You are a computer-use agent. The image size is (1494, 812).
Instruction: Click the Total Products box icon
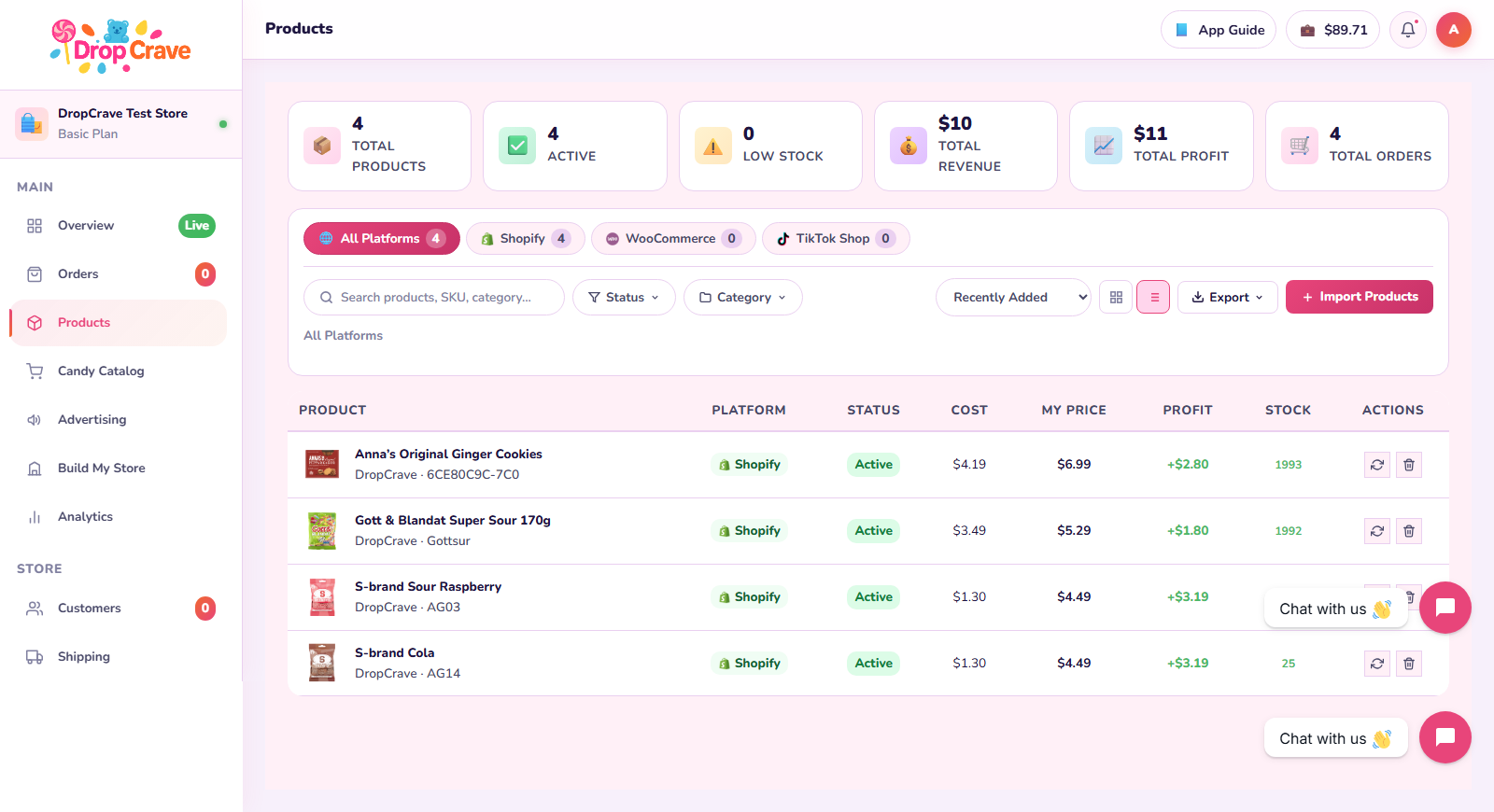tap(322, 146)
